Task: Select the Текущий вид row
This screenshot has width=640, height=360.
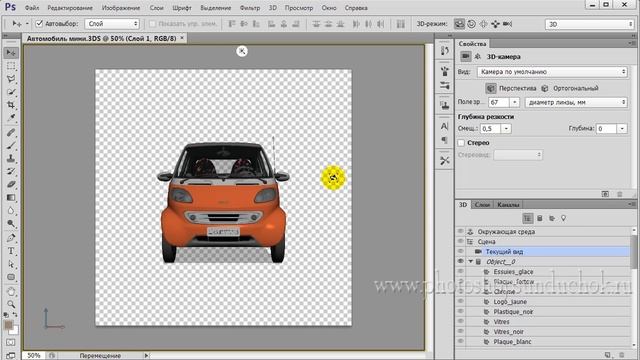Action: click(x=543, y=251)
